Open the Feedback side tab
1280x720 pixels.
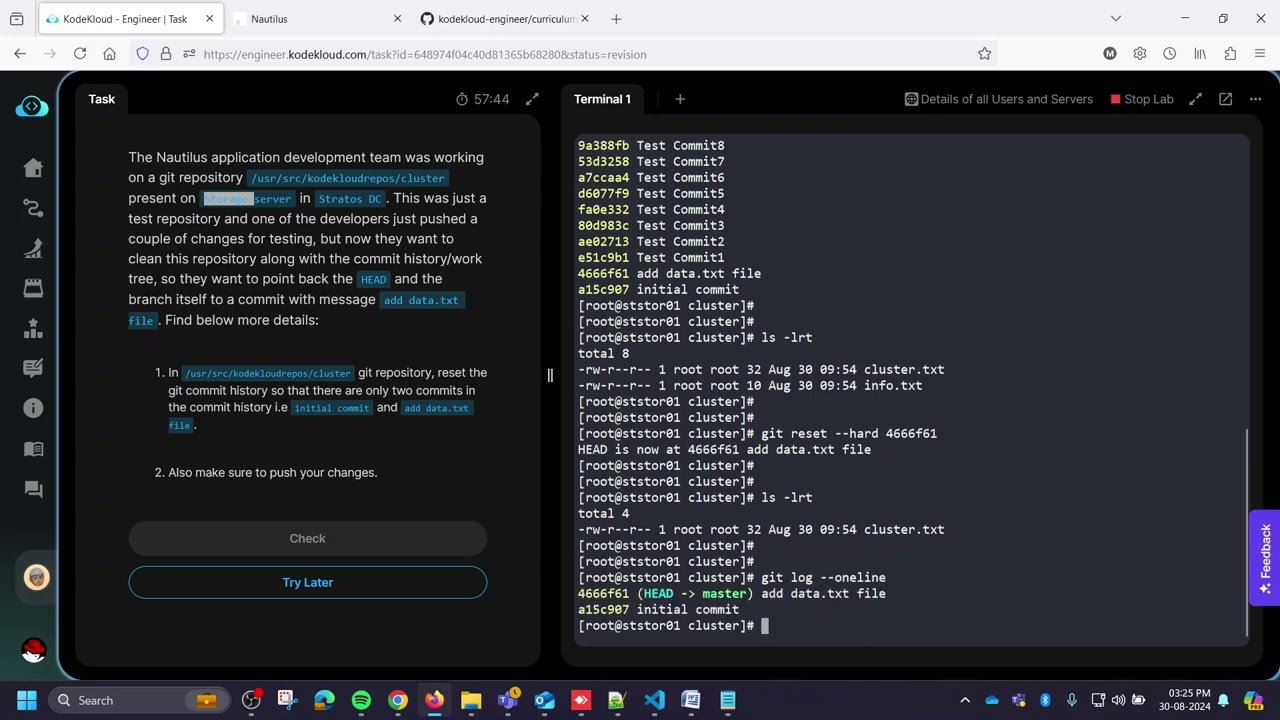[x=1265, y=558]
